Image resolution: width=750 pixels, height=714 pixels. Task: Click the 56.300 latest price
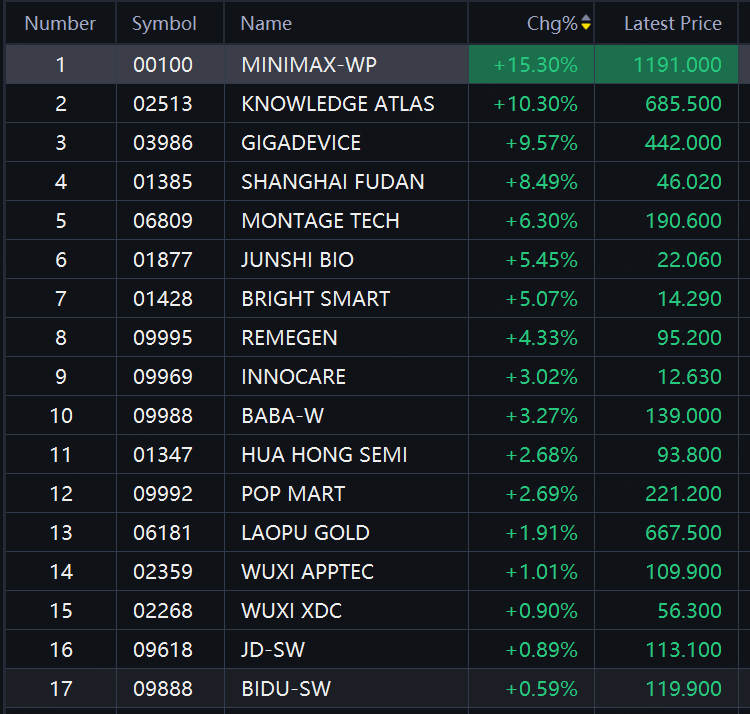[x=689, y=611]
